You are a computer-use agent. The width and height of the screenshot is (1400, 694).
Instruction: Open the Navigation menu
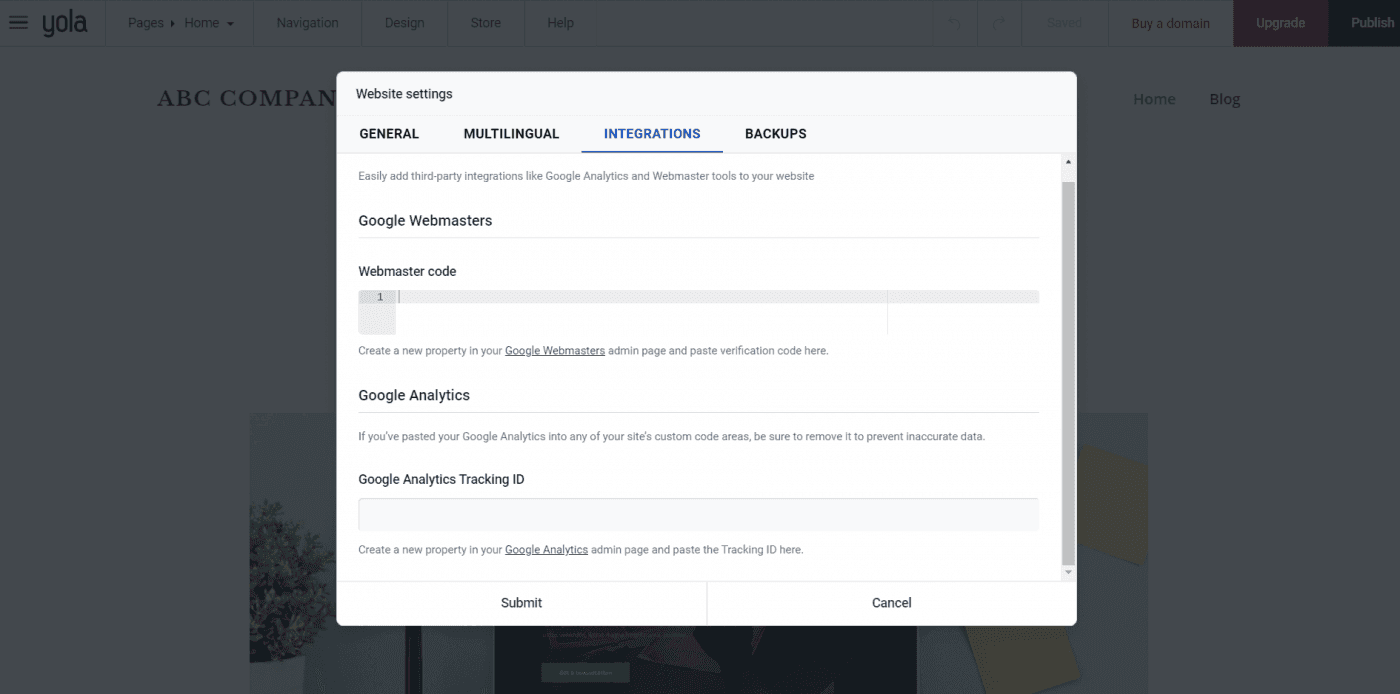tap(307, 23)
